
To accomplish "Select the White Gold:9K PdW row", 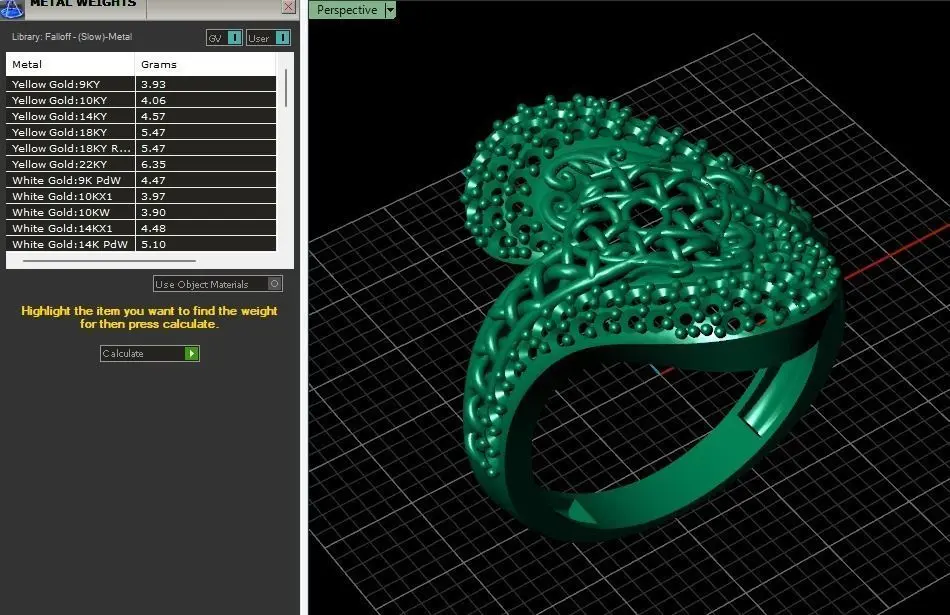I will [141, 180].
